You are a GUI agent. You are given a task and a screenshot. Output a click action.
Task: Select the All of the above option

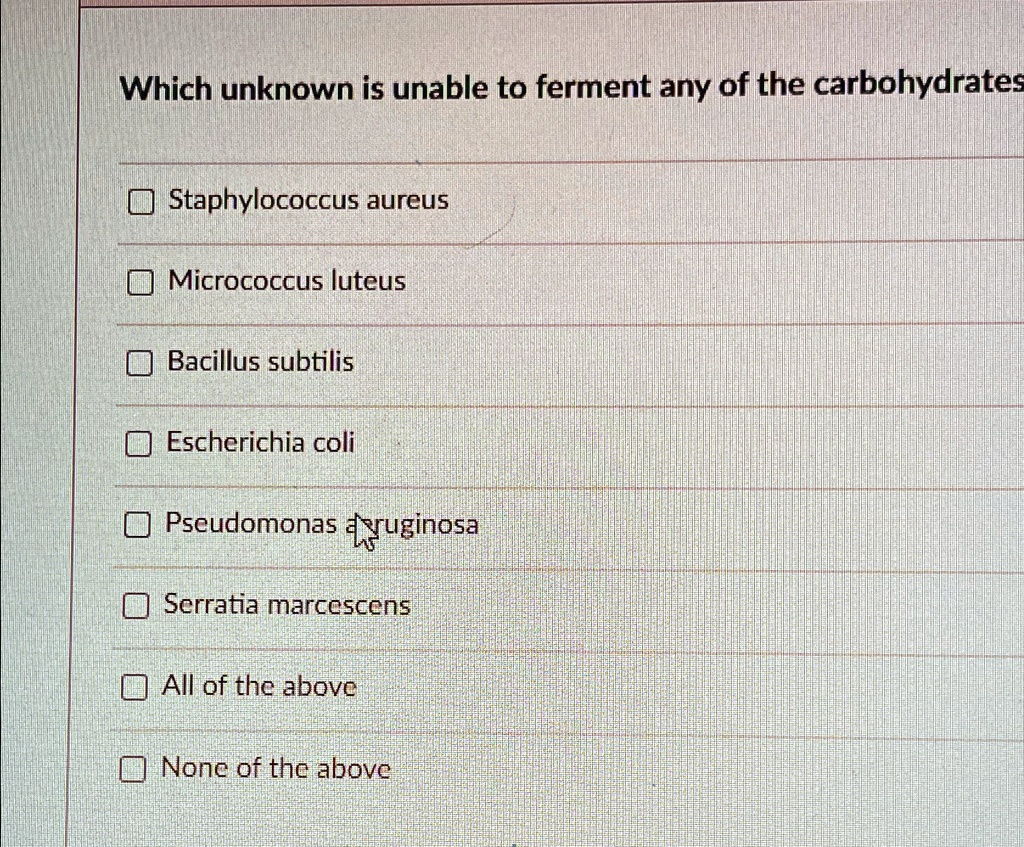[258, 686]
